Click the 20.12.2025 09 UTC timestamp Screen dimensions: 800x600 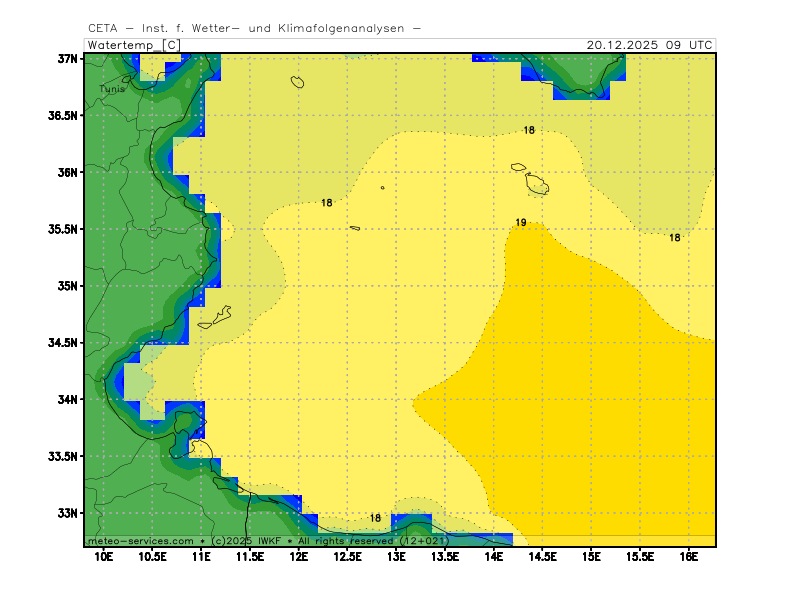(649, 45)
